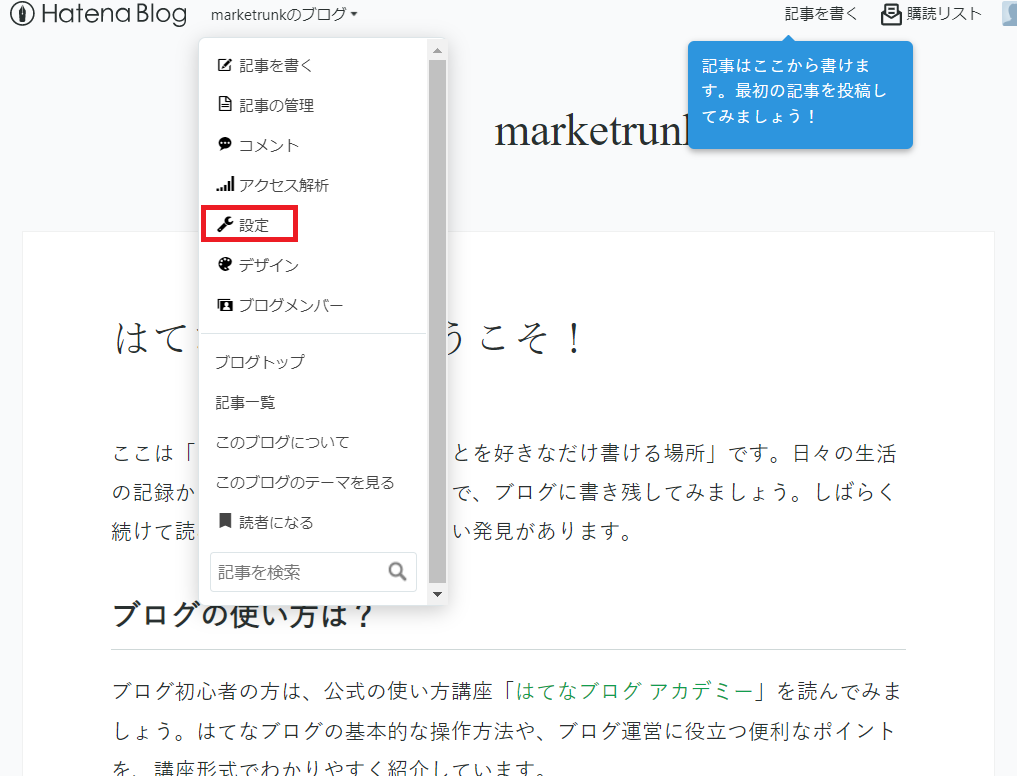Select ブログトップ from the menu
1017x776 pixels.
click(260, 362)
